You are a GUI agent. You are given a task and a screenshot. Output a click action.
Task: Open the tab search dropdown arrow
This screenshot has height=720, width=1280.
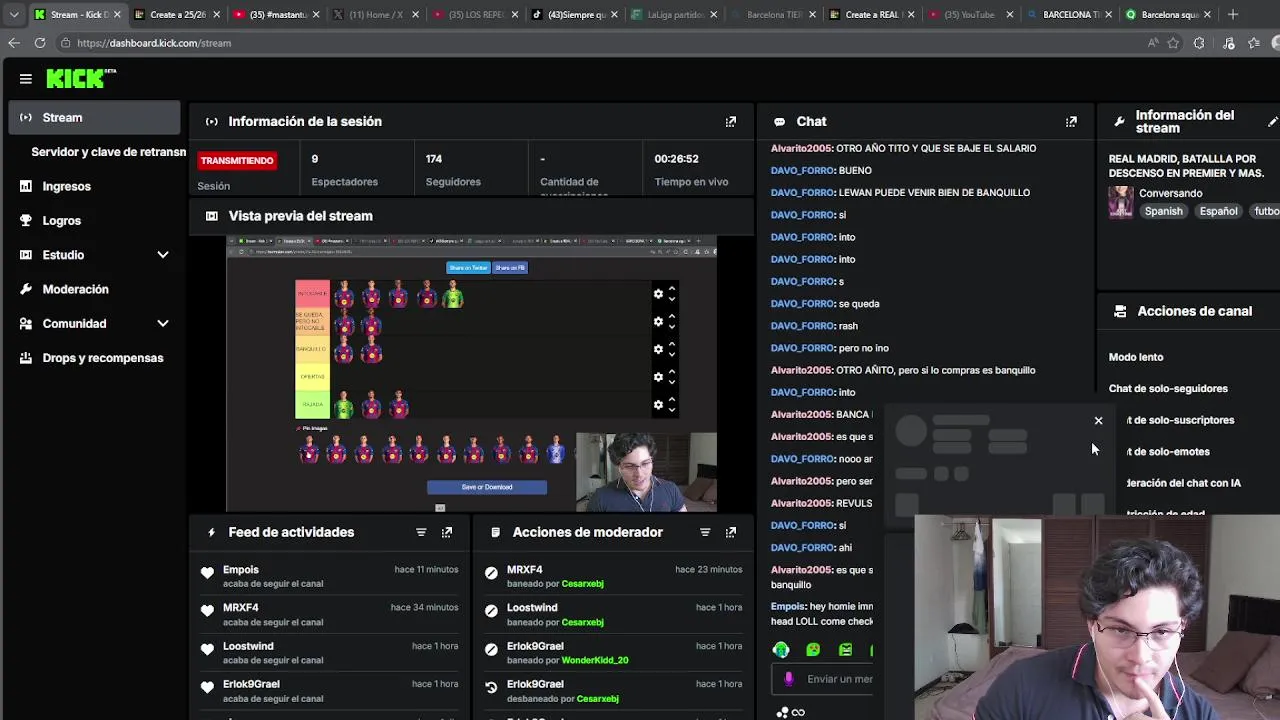click(14, 15)
